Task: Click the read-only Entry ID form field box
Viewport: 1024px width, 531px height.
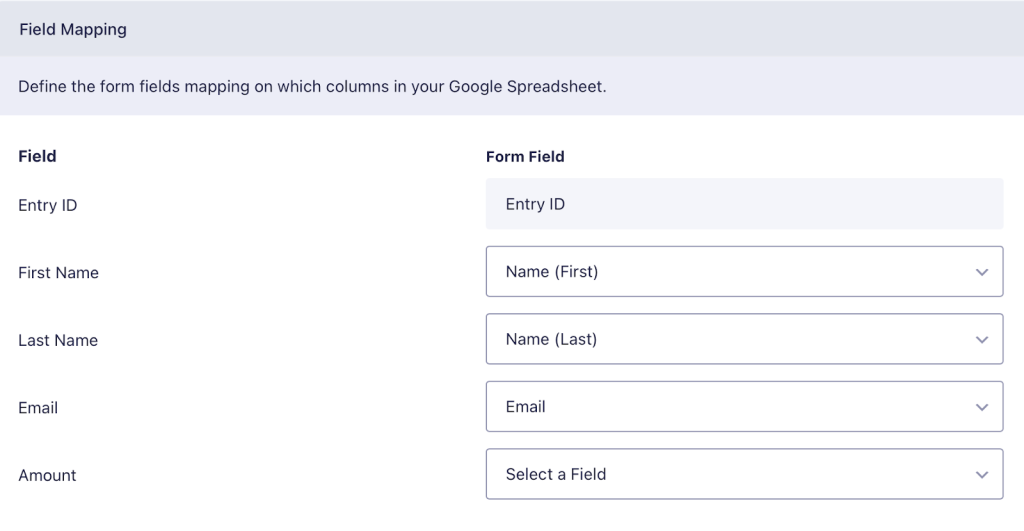Action: 744,204
